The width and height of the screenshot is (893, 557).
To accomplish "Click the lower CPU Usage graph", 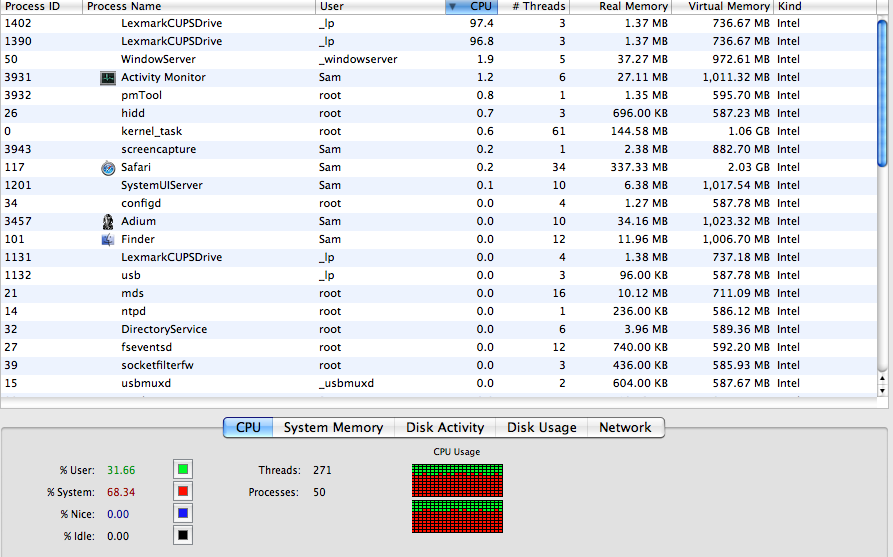I will tap(457, 516).
